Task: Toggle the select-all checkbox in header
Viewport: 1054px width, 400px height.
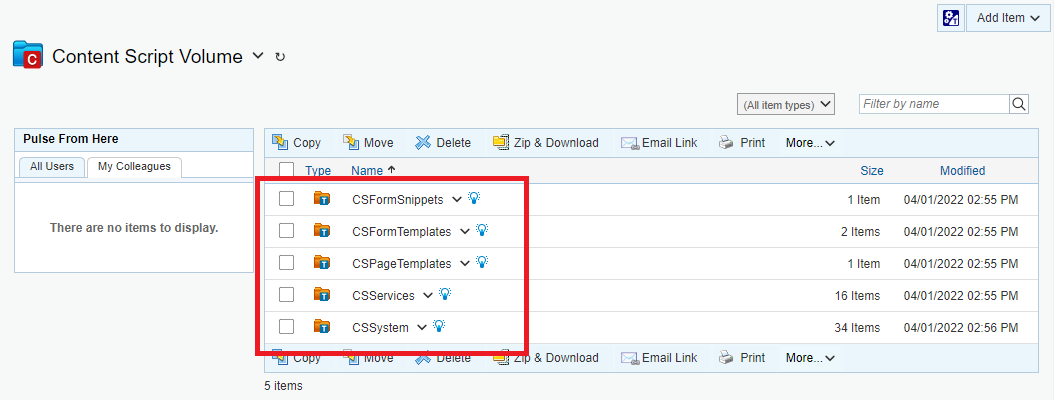Action: point(286,169)
